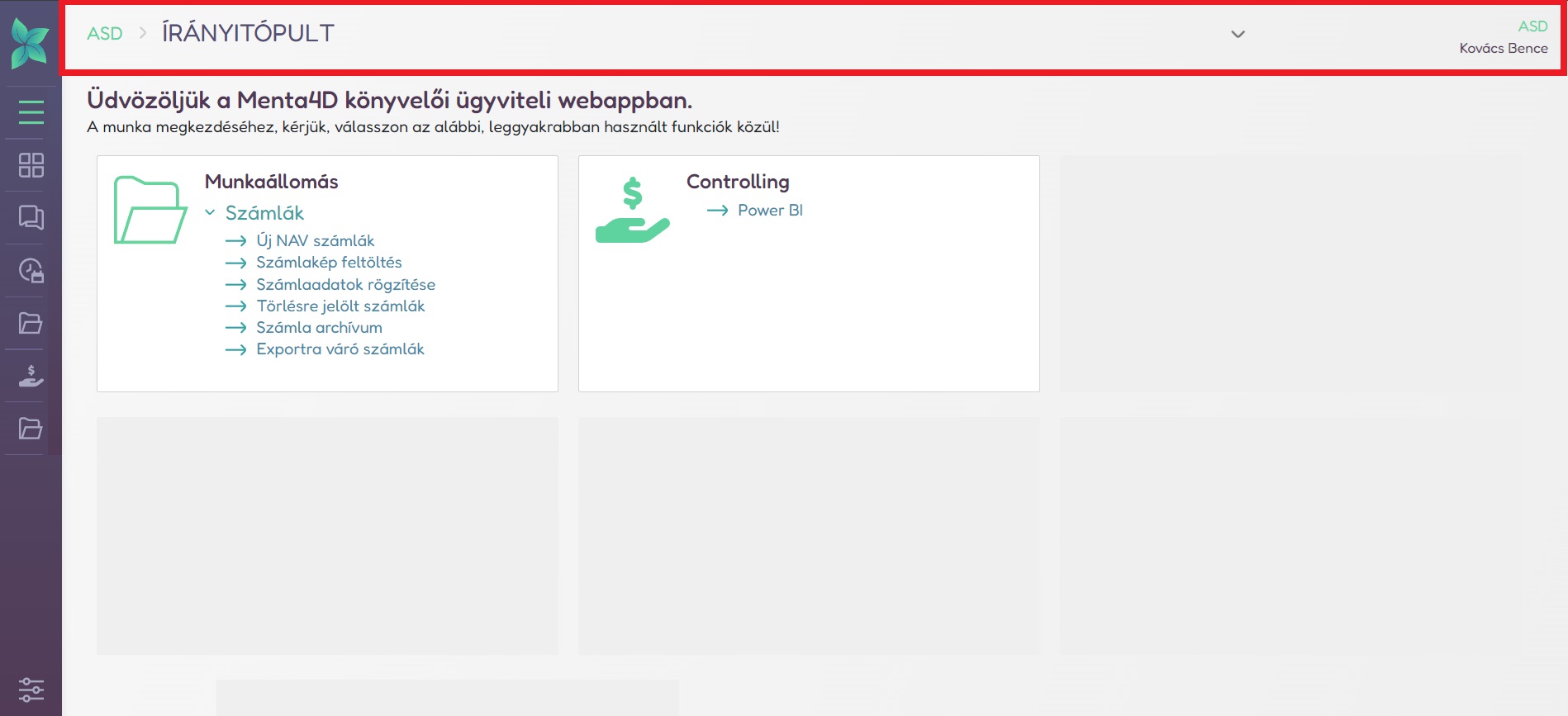1568x716 pixels.
Task: Open Törlésre jelölt számlák
Action: [340, 306]
